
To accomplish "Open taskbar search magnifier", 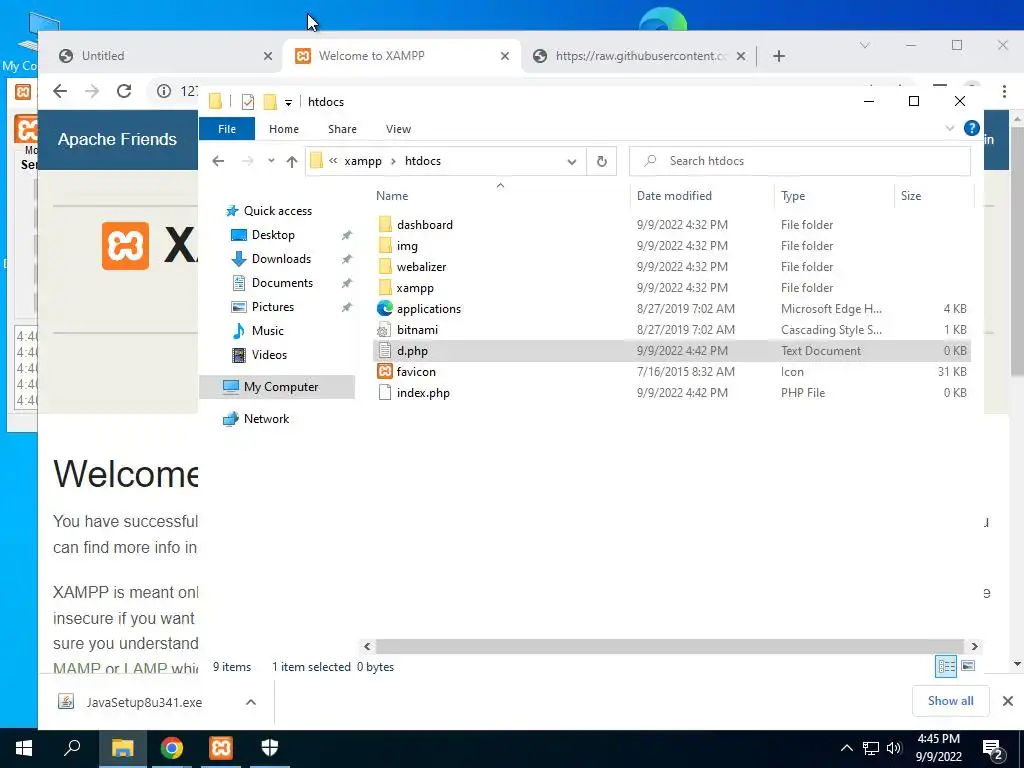I will point(72,748).
